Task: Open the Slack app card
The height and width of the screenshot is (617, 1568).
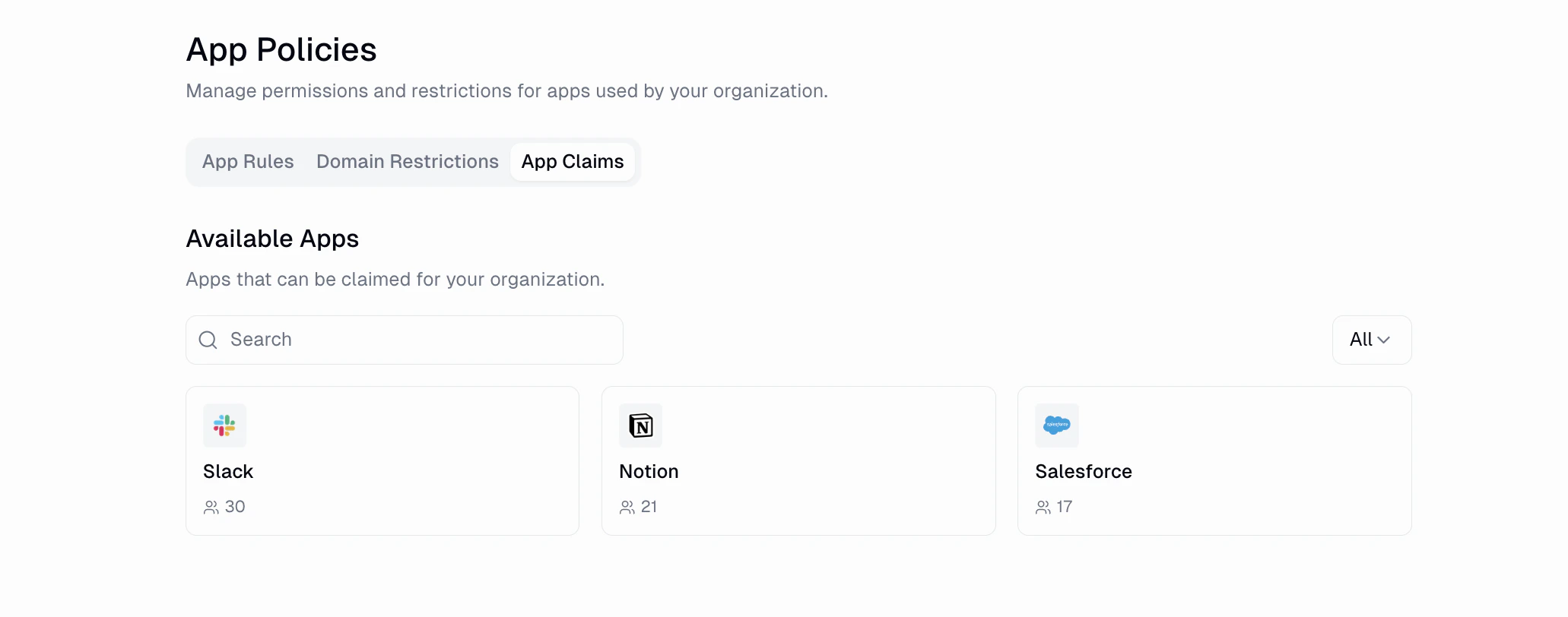Action: (382, 460)
